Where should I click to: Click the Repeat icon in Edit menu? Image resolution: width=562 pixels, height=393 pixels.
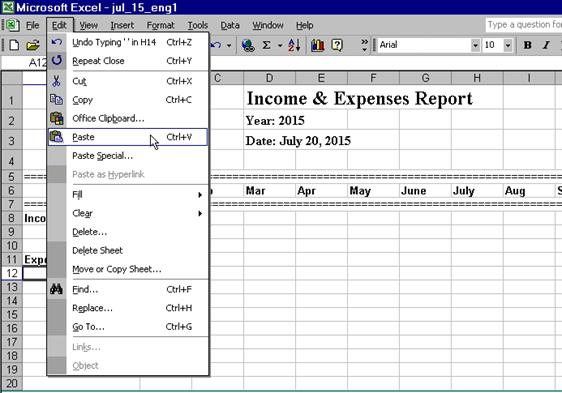coord(57,60)
